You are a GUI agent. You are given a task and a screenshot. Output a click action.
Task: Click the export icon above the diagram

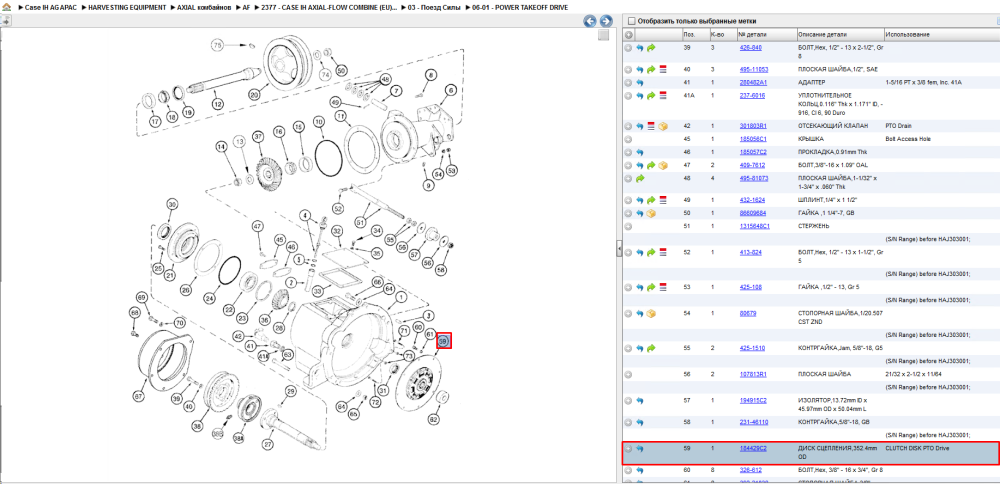tap(6, 21)
